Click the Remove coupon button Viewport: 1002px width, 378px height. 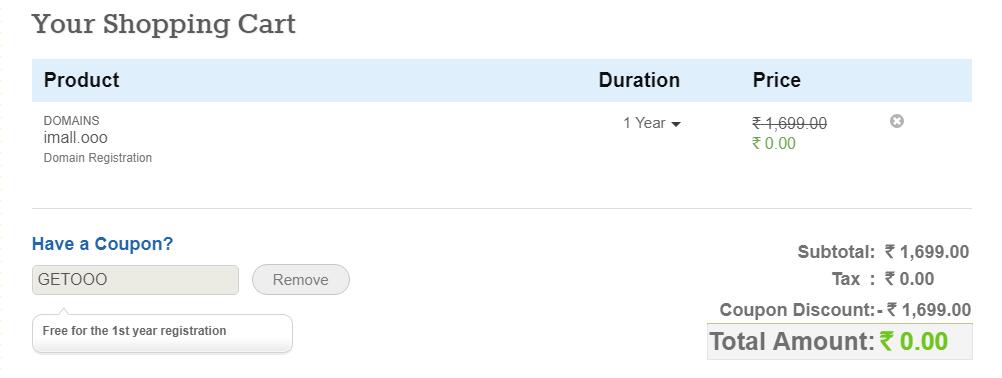(301, 280)
